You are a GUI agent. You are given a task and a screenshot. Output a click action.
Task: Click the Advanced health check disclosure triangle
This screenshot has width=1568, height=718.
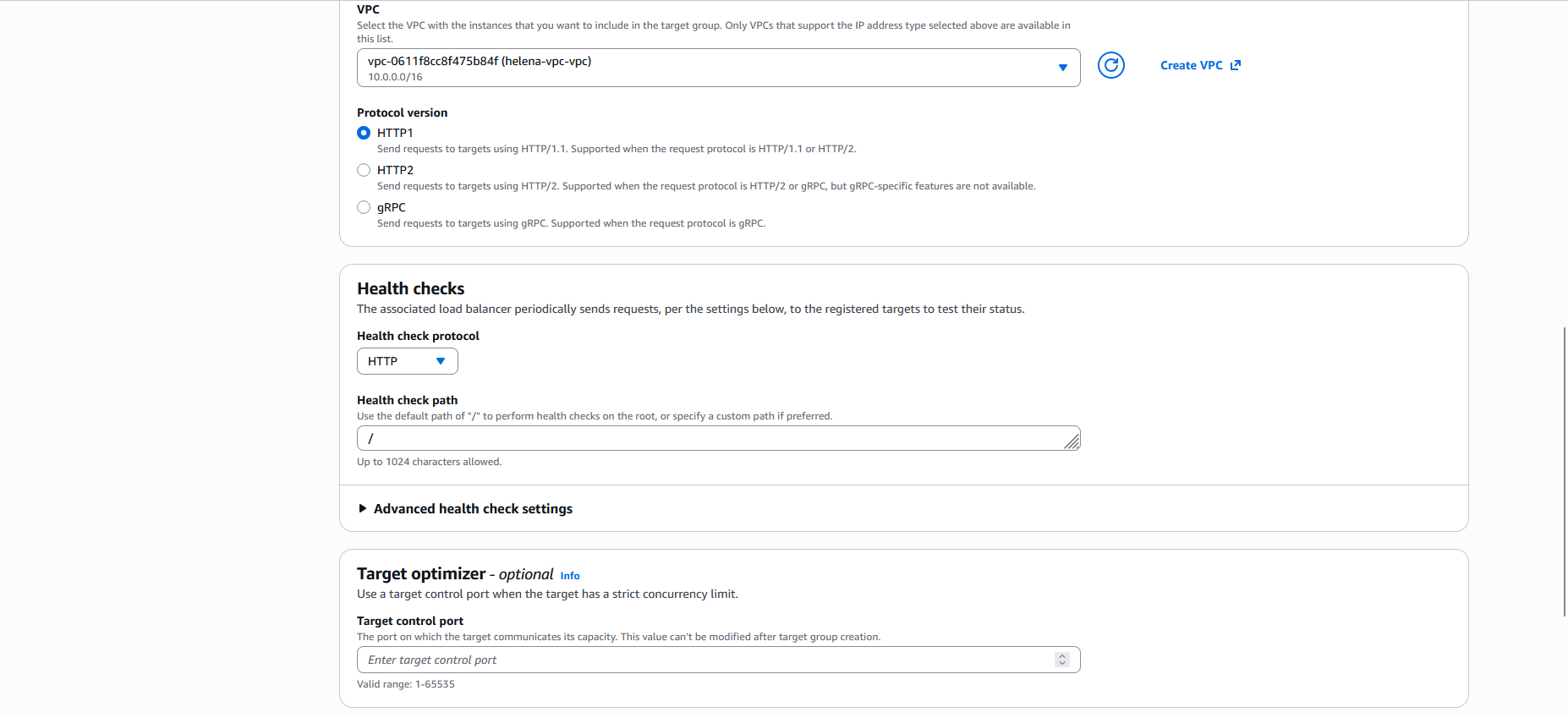pos(363,508)
